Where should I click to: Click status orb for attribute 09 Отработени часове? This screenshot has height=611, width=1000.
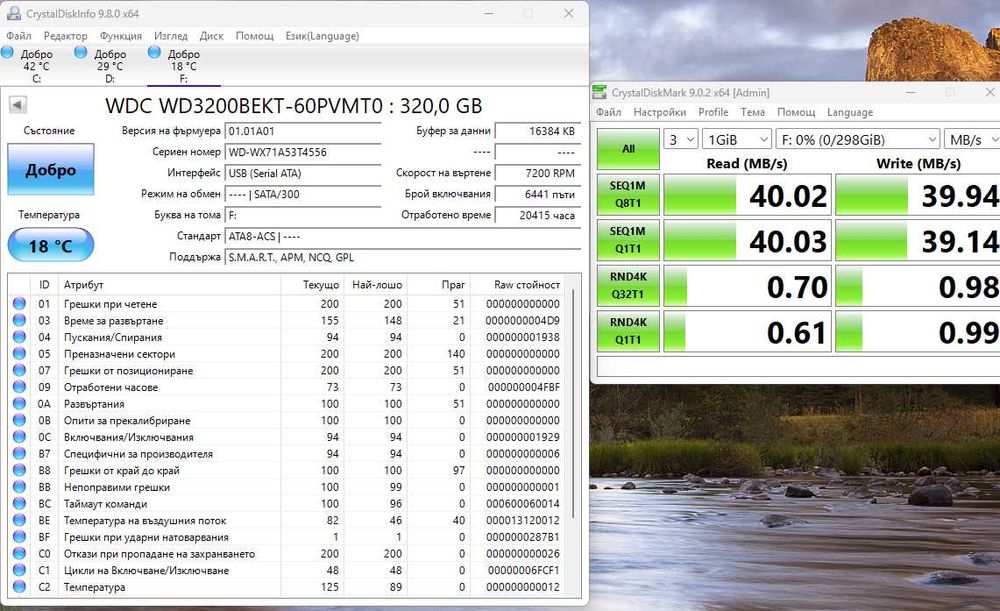coord(19,386)
